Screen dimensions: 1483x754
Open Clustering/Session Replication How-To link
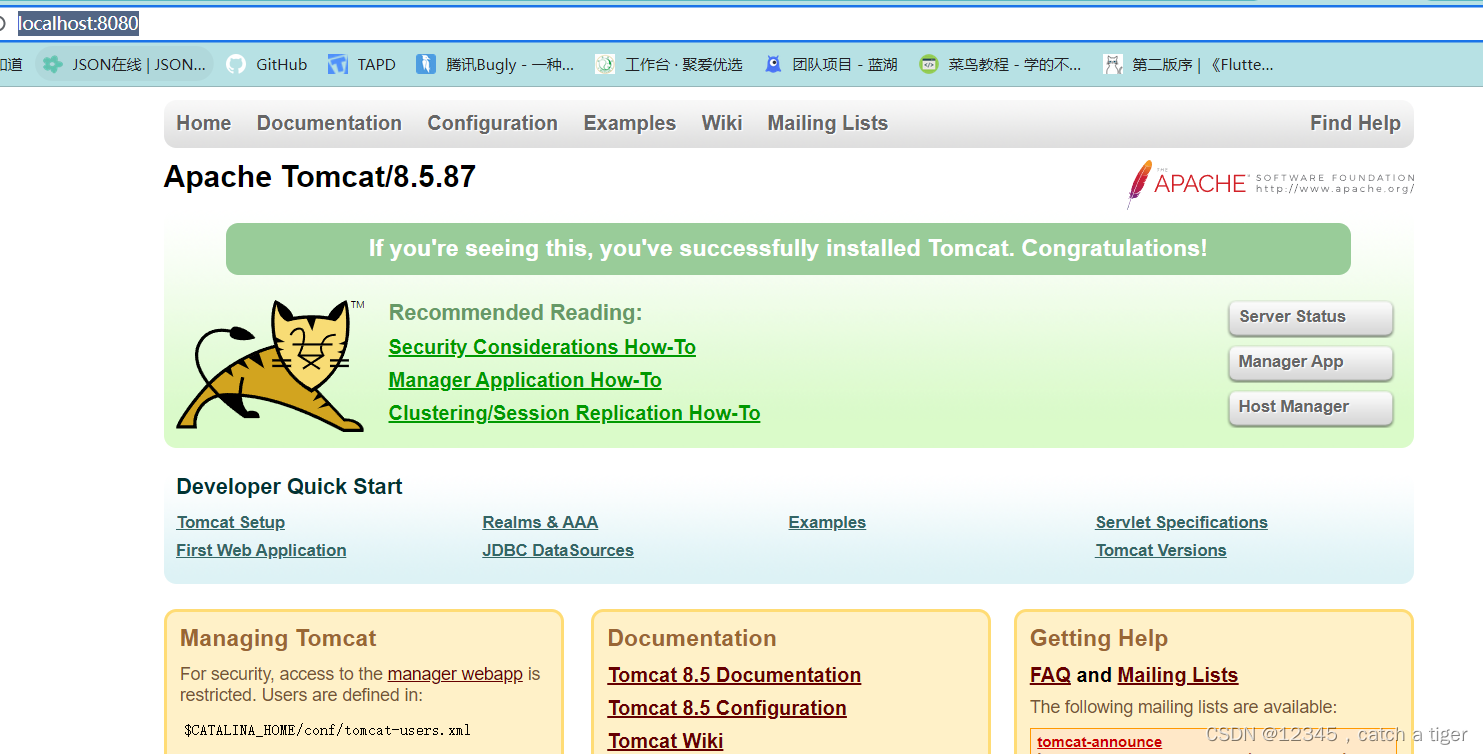[574, 413]
